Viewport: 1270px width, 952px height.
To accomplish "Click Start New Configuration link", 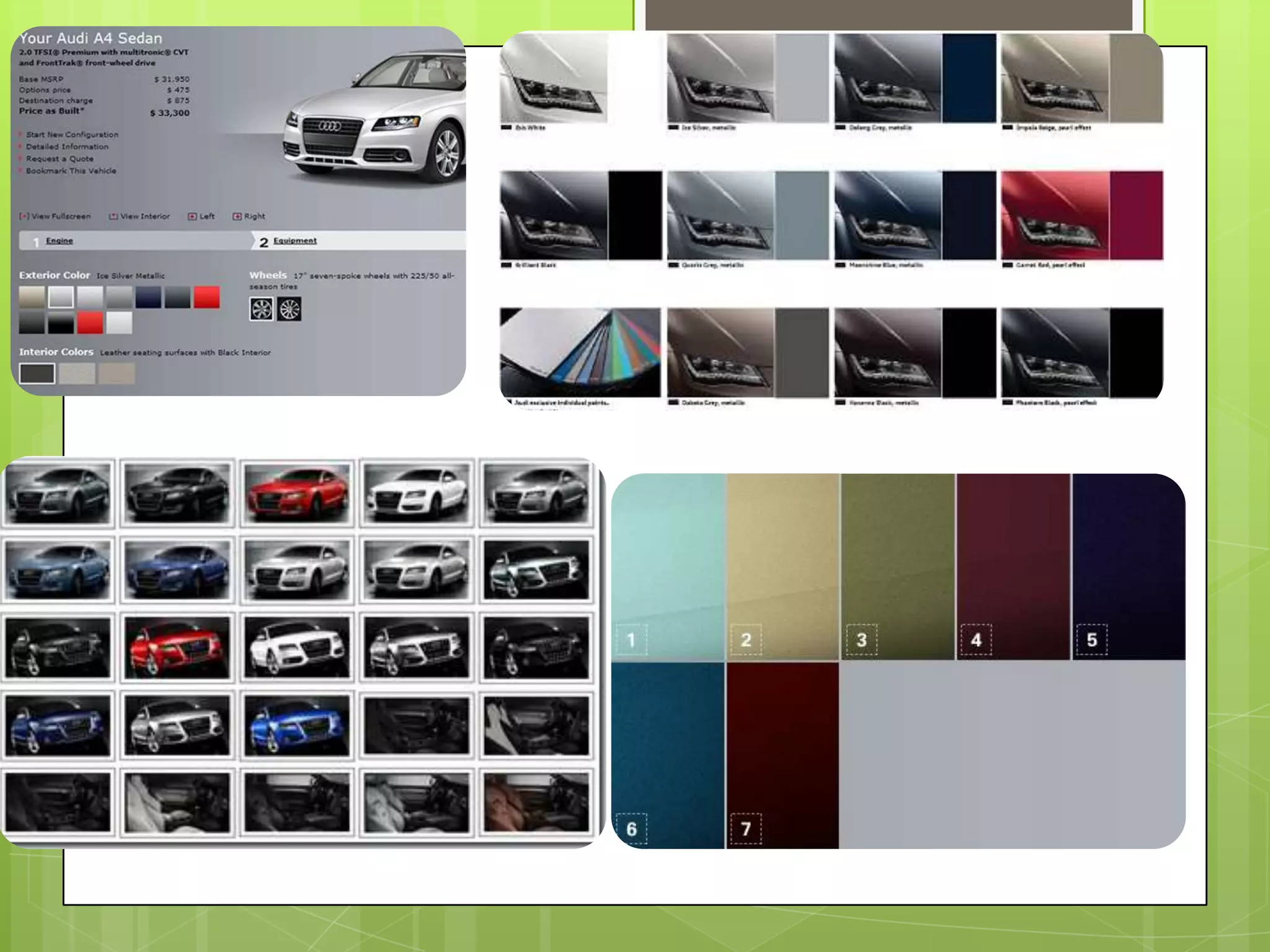I will point(72,134).
